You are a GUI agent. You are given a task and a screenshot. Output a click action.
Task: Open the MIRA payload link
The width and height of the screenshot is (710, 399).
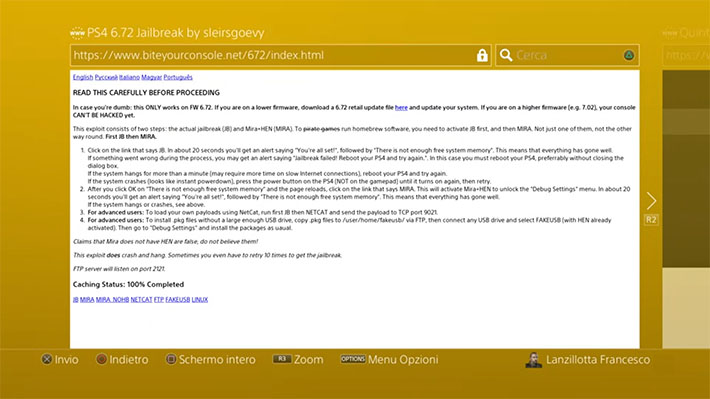tap(87, 300)
